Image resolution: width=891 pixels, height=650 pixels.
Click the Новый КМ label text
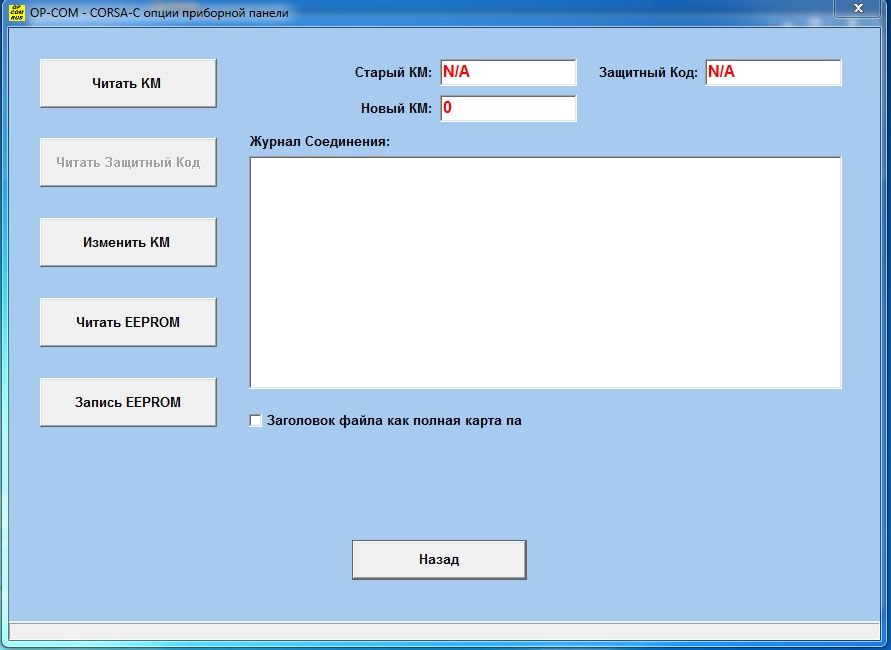pos(396,109)
